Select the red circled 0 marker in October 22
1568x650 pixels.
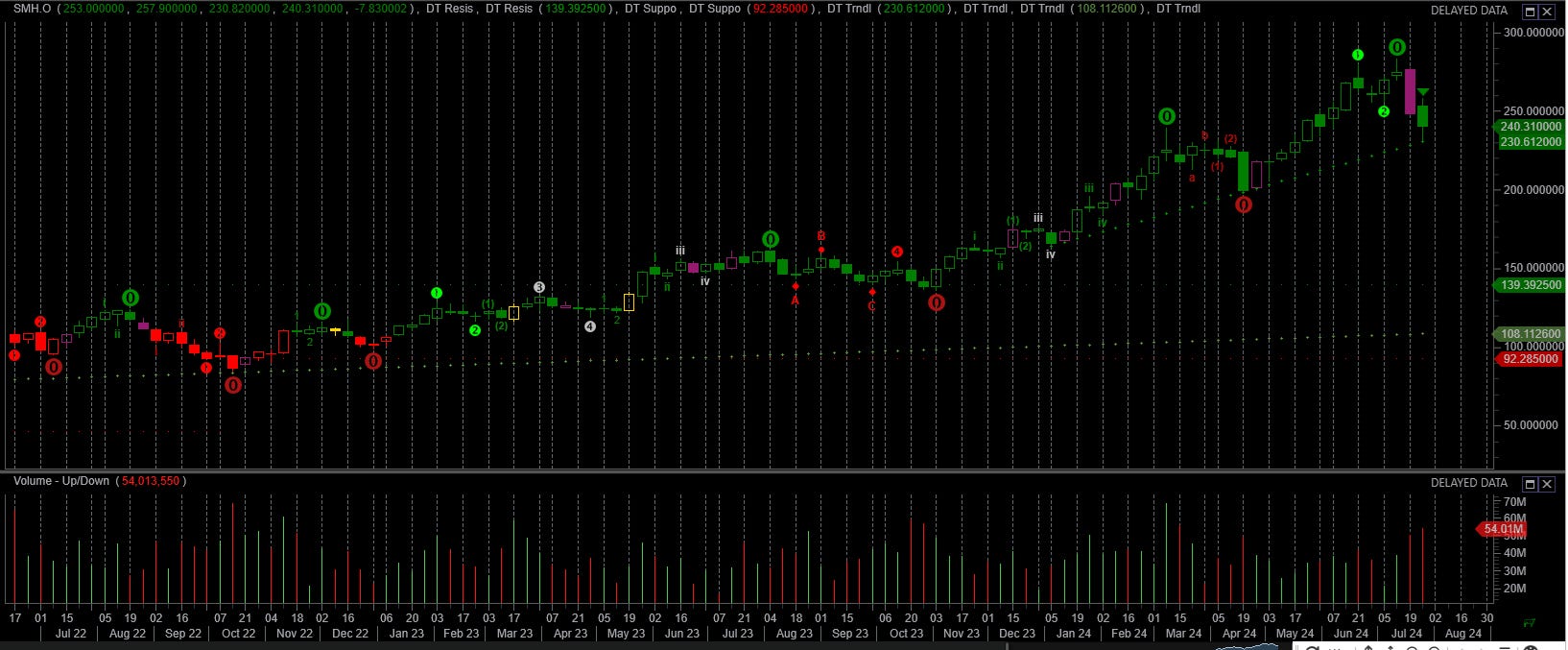[233, 385]
